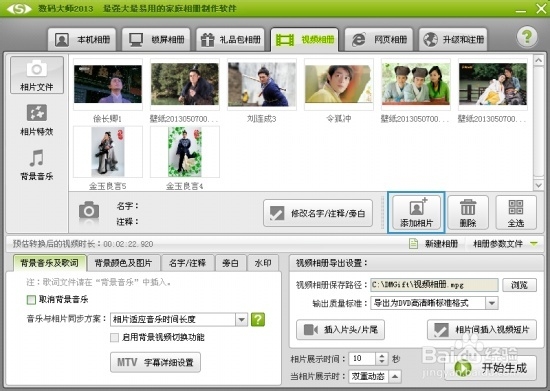The height and width of the screenshot is (391, 550).
Task: Toggle the 取消背景音乐 checkbox
Action: [31, 299]
